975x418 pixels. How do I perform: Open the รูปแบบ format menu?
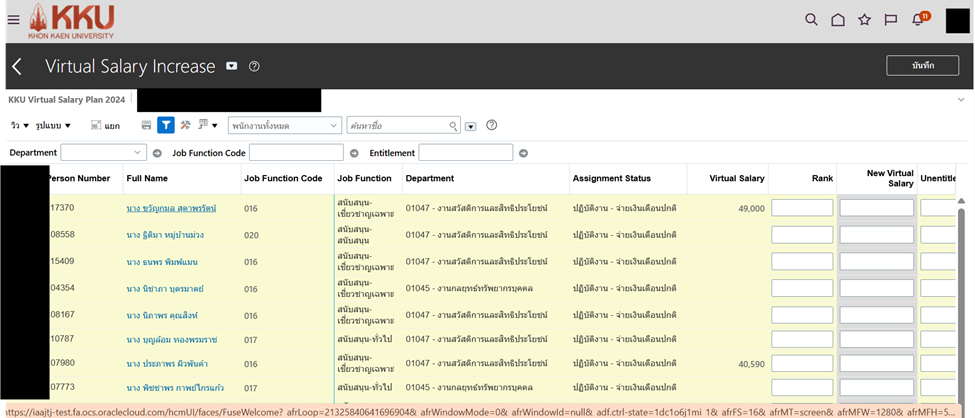tap(53, 125)
